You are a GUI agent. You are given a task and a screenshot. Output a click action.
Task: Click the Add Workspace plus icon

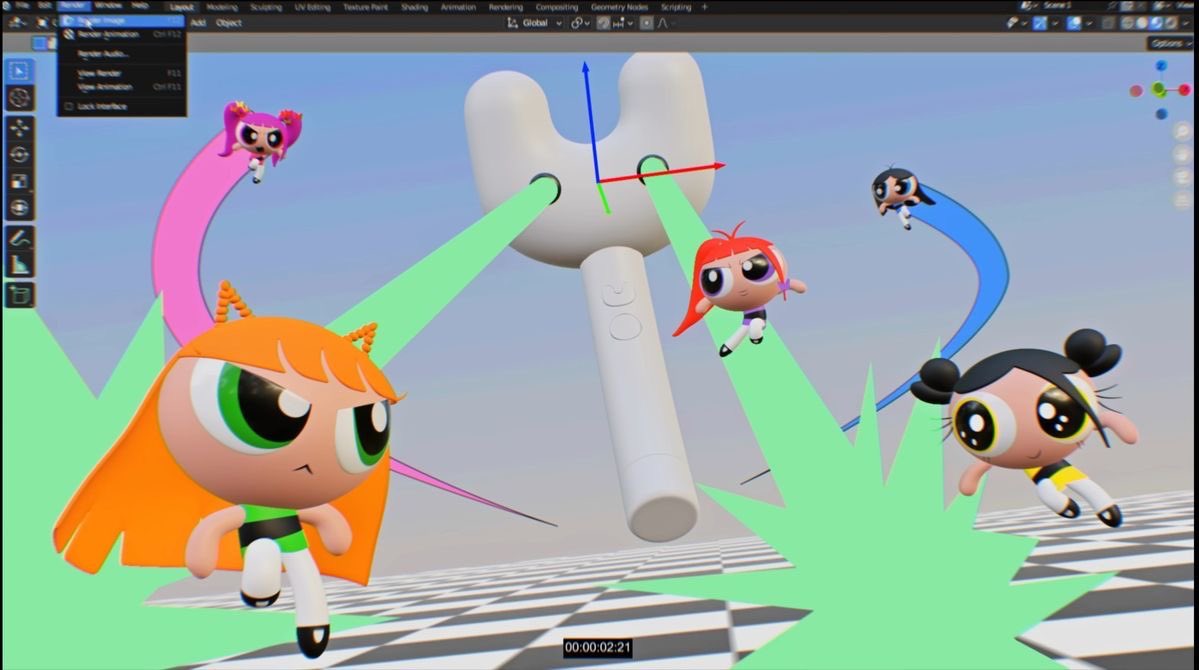click(x=704, y=7)
